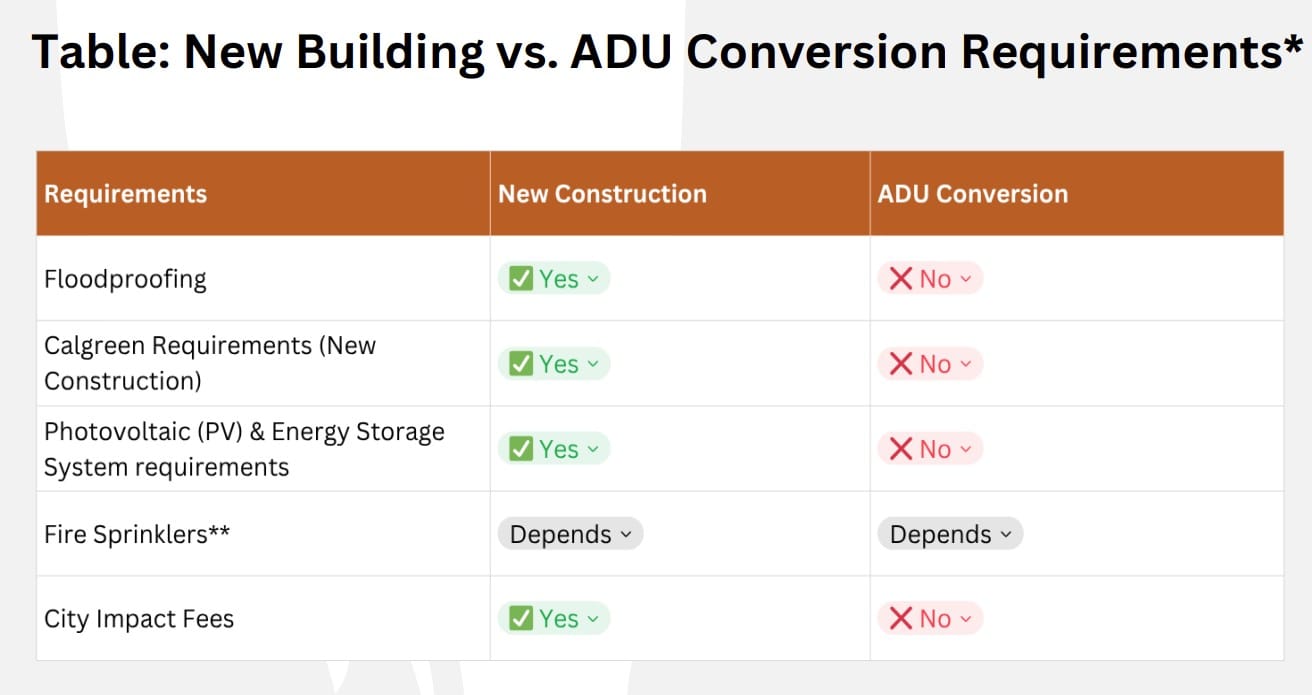The image size is (1312, 695).
Task: Click red X icon in Calgreen row
Action: [x=901, y=364]
